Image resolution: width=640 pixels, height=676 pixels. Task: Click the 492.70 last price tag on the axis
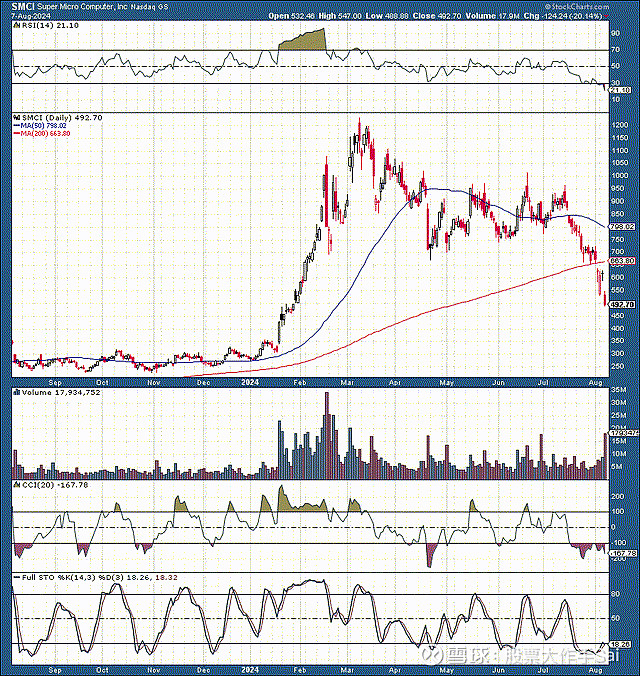[x=623, y=304]
